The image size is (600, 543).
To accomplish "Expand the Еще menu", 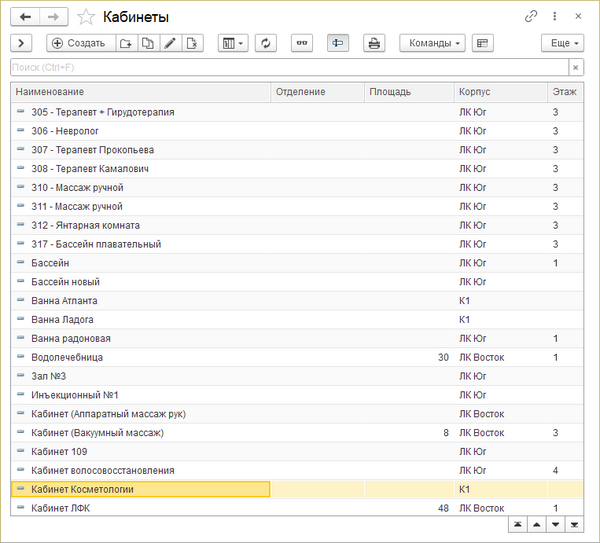I will tap(561, 43).
